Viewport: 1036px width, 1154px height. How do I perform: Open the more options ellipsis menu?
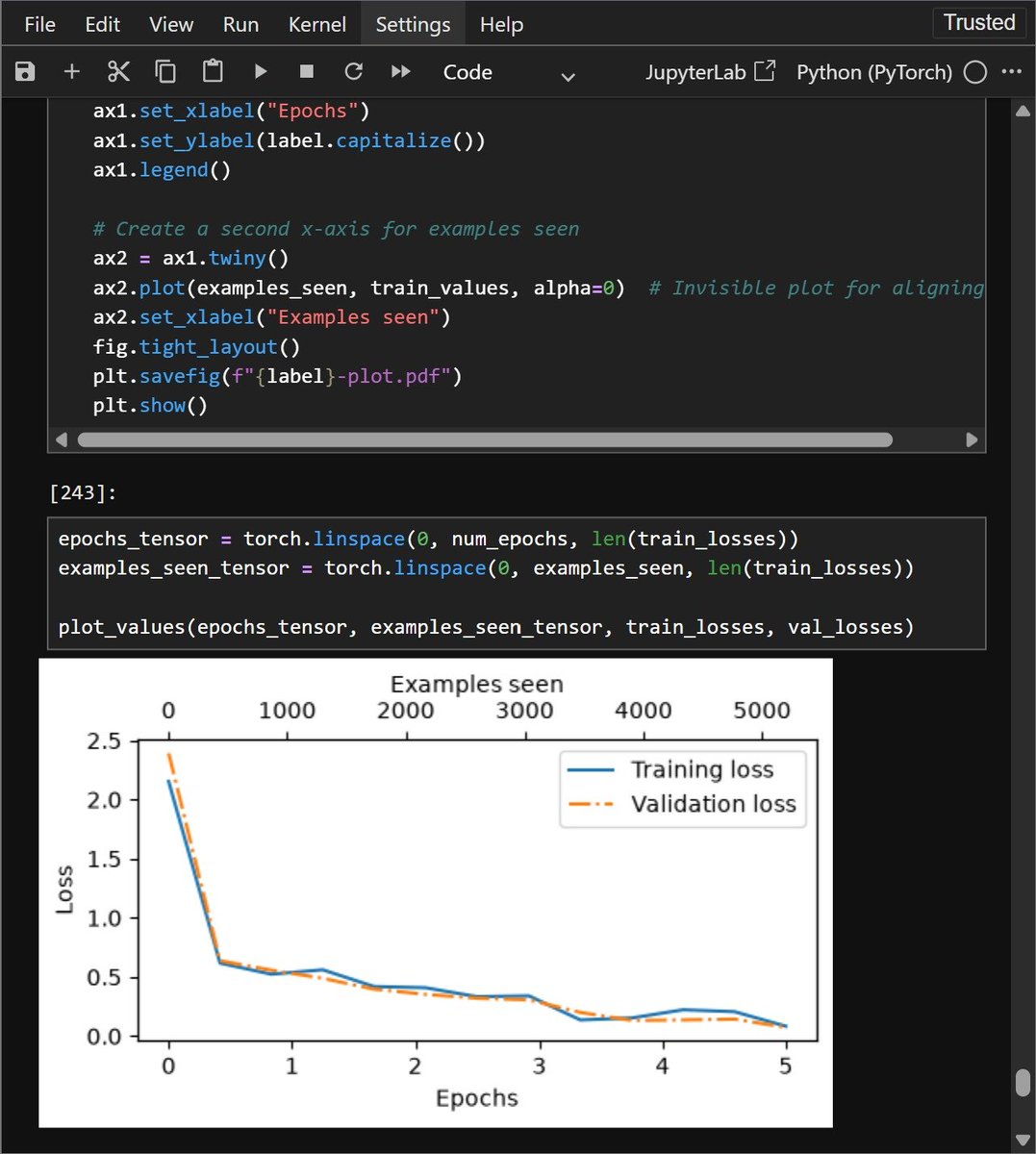click(x=1012, y=72)
